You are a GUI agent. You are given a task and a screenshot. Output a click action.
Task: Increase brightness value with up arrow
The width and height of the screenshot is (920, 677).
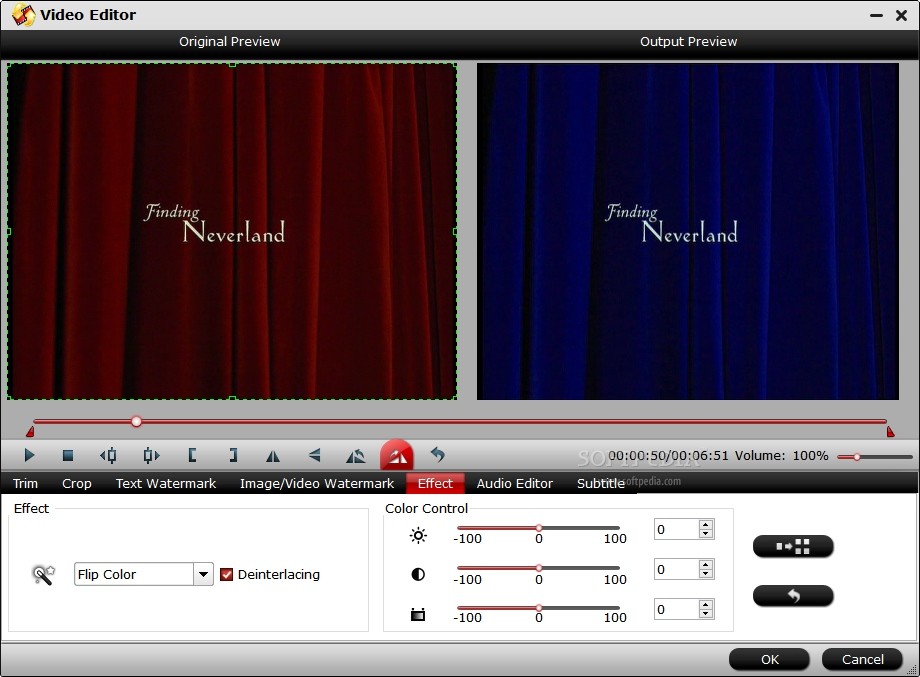(706, 524)
